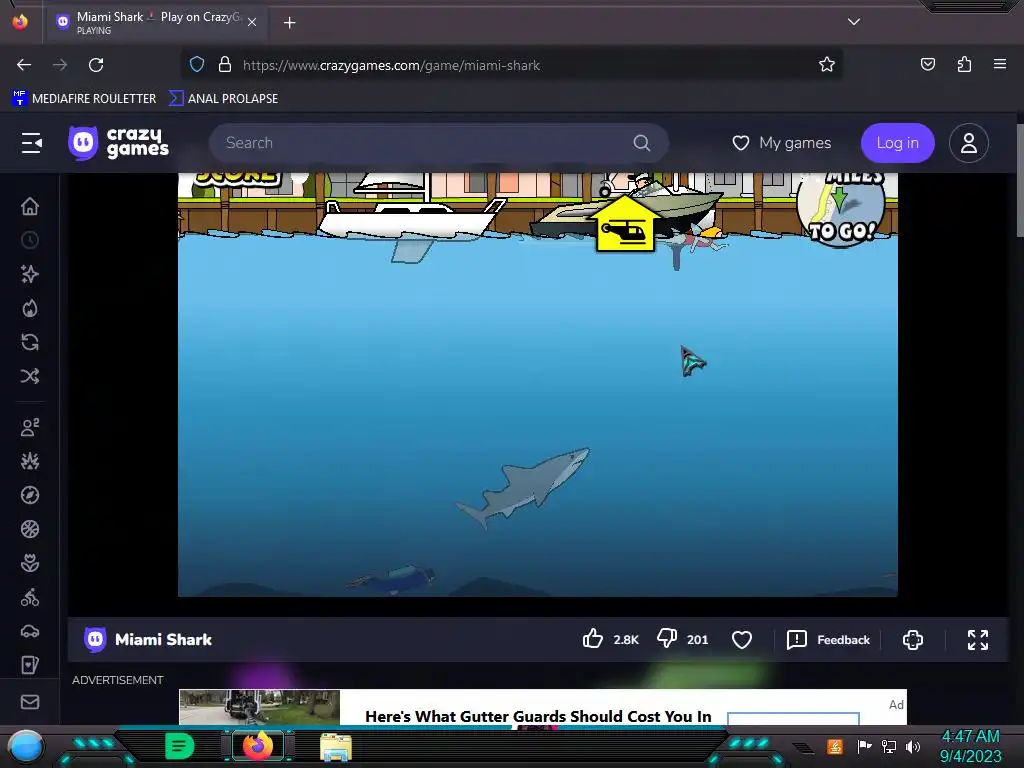Collapse the CrazyGames sidebar menu

(31, 143)
